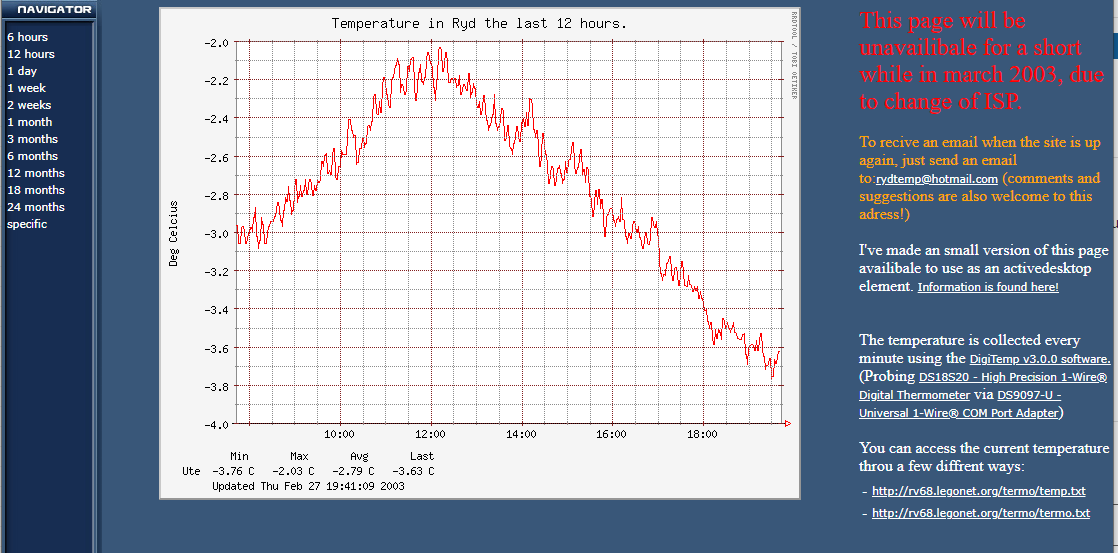Open the 24 months graph
This screenshot has width=1118, height=553.
tap(35, 207)
